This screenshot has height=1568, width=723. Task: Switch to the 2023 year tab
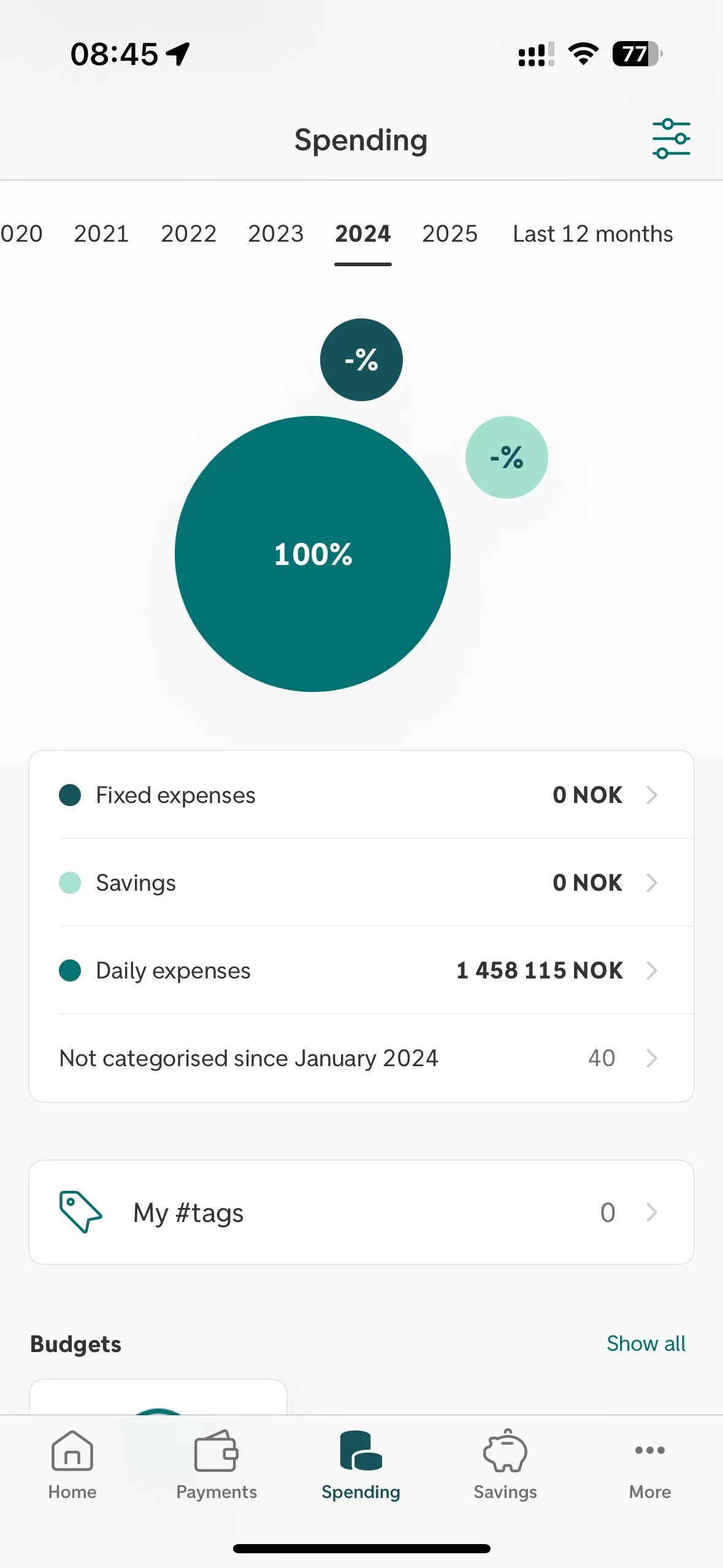275,234
